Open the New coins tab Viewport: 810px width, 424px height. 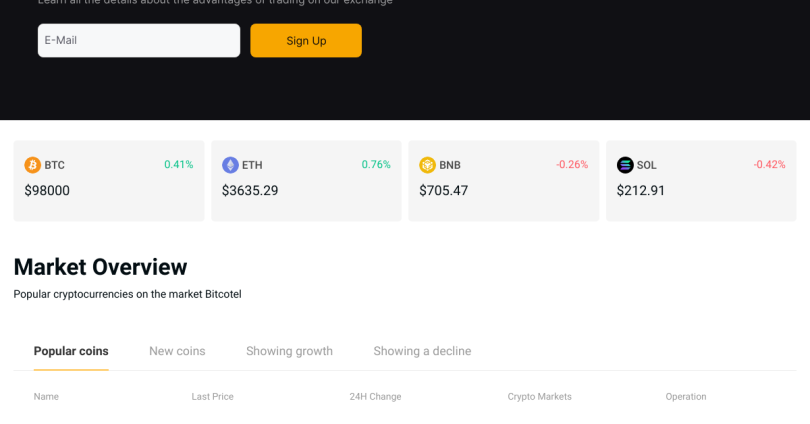click(177, 351)
